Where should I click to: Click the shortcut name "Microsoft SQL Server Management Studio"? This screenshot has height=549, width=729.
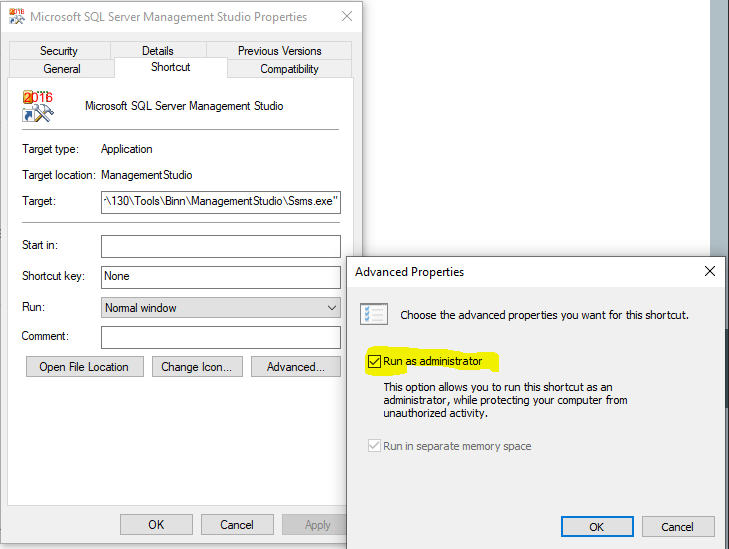[x=184, y=106]
